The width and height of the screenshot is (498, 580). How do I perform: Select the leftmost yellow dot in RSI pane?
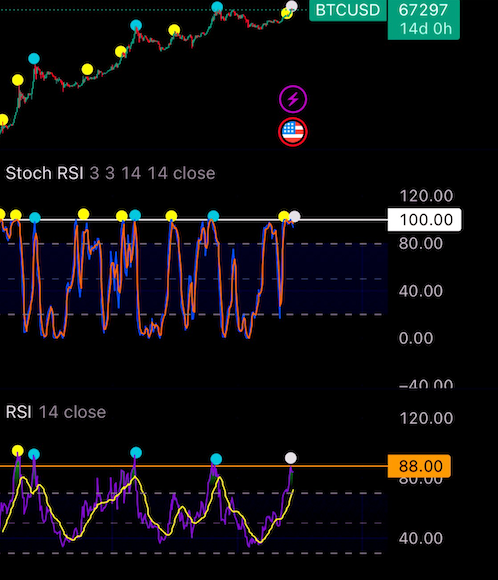click(x=17, y=451)
